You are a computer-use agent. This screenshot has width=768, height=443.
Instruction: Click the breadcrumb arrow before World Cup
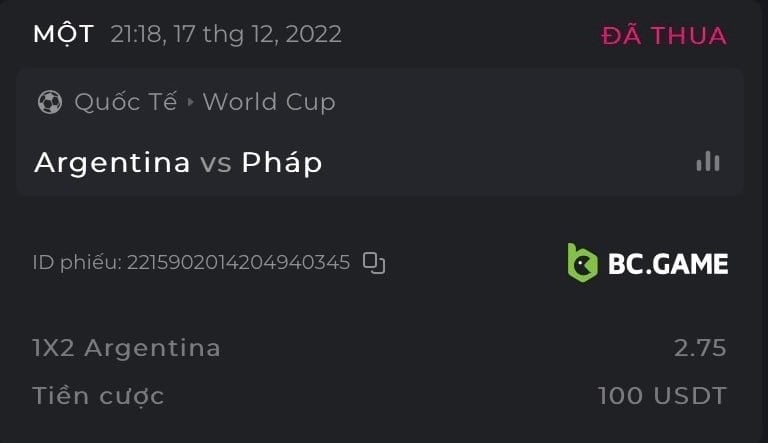(190, 102)
